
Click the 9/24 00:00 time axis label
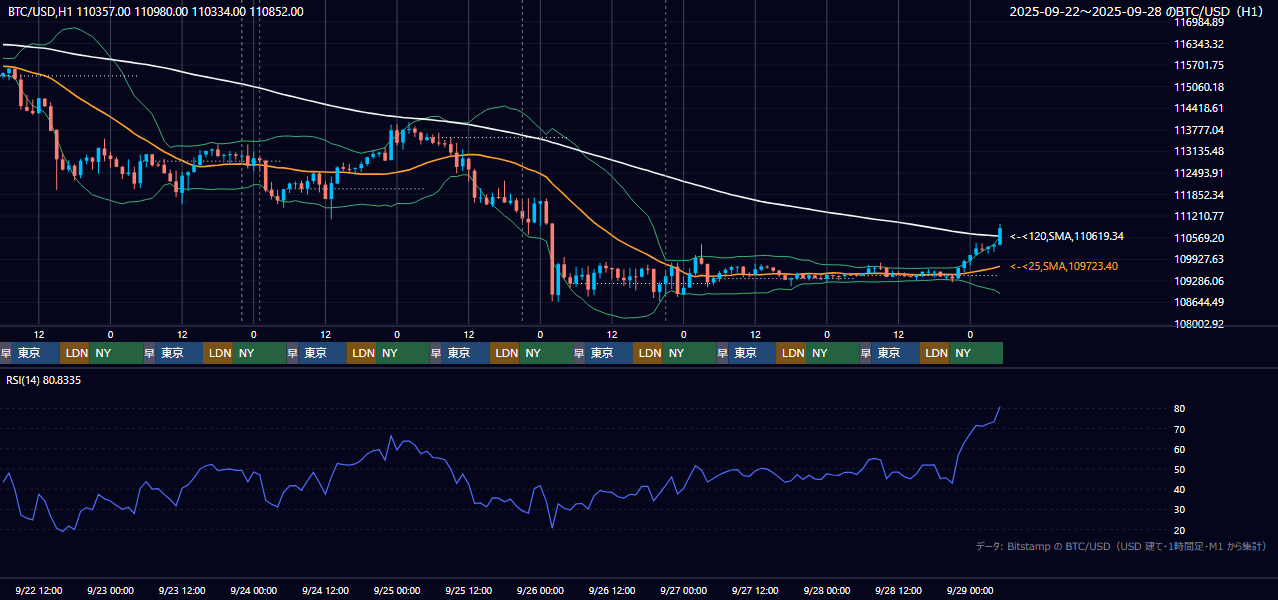pyautogui.click(x=254, y=591)
